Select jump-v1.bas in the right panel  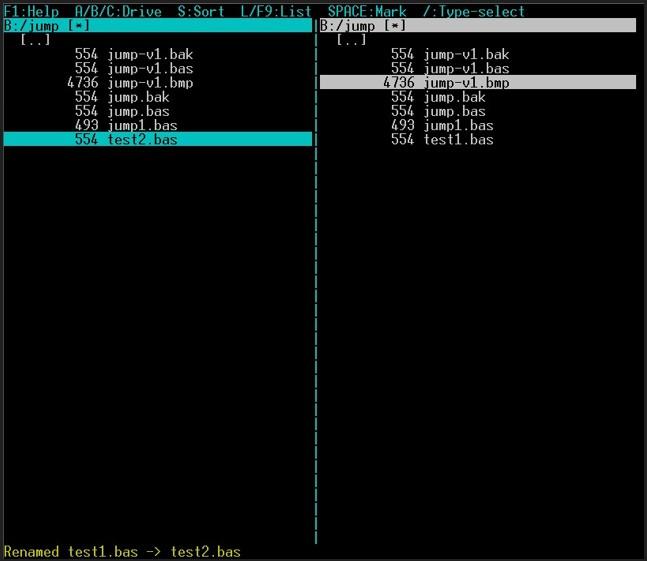point(466,69)
